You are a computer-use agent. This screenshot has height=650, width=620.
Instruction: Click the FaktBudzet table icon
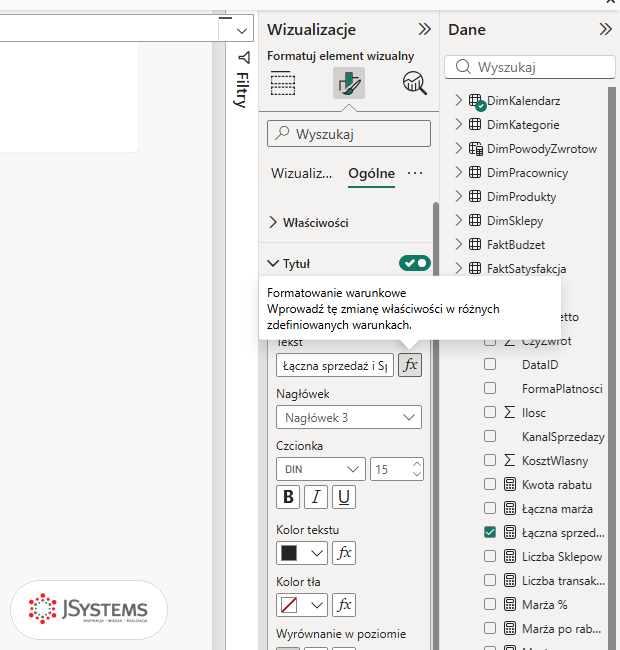click(475, 244)
